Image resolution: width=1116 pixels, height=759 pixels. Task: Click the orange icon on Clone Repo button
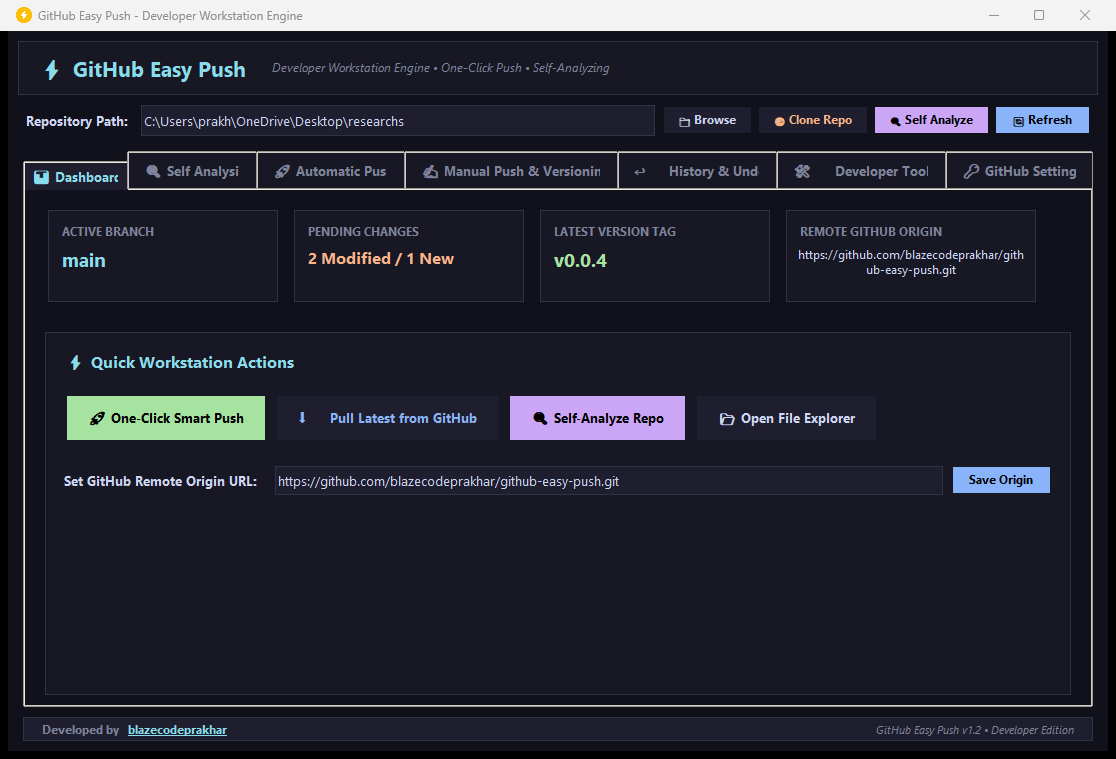(779, 121)
